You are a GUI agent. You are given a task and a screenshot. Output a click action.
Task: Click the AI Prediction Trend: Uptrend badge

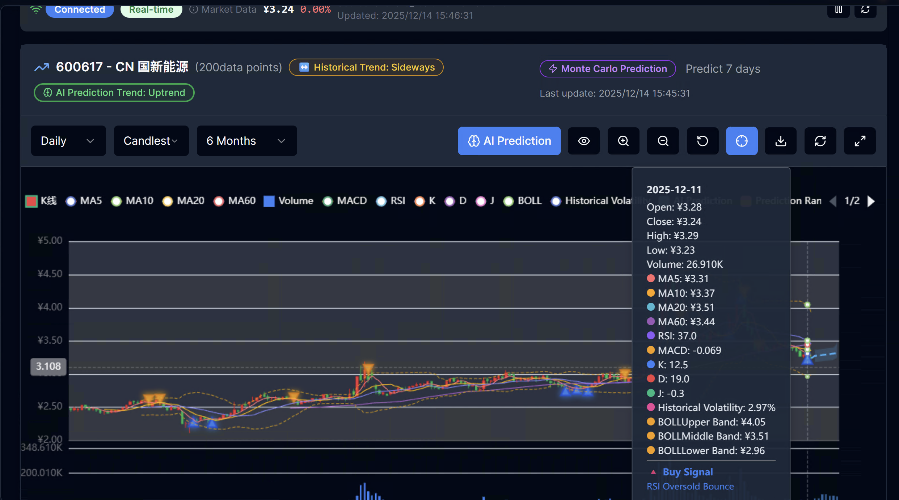[x=114, y=93]
